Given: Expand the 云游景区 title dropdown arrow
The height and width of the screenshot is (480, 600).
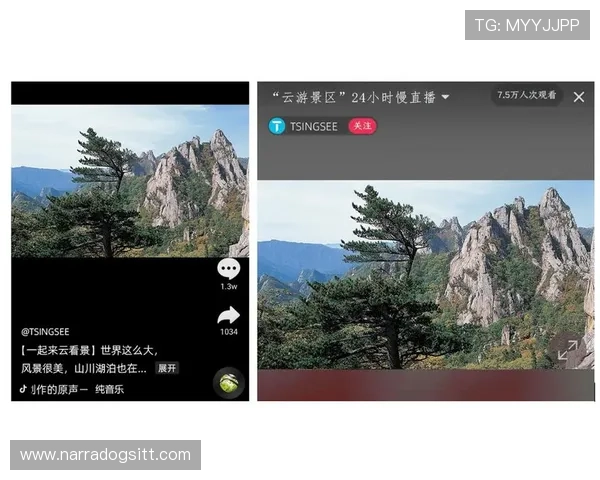Looking at the screenshot, I should click(x=445, y=97).
